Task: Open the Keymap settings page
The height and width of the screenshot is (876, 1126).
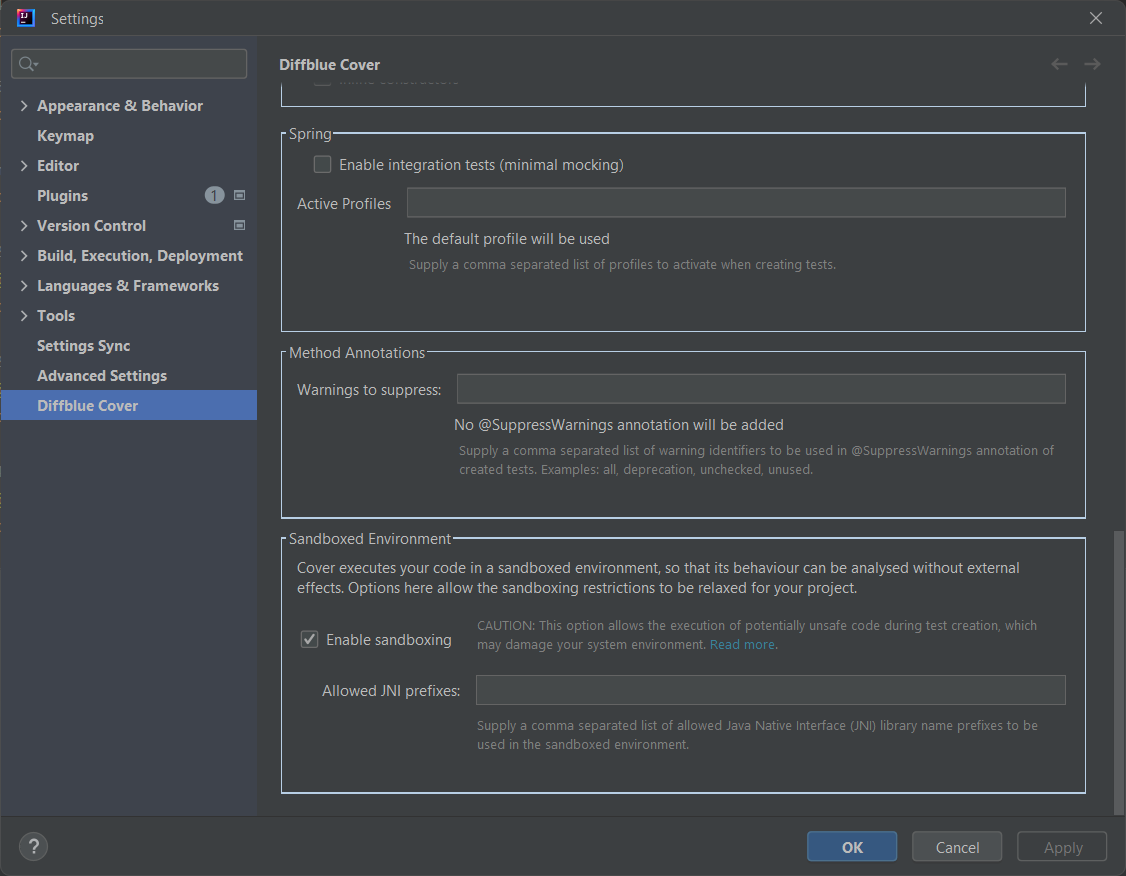Action: pos(65,136)
